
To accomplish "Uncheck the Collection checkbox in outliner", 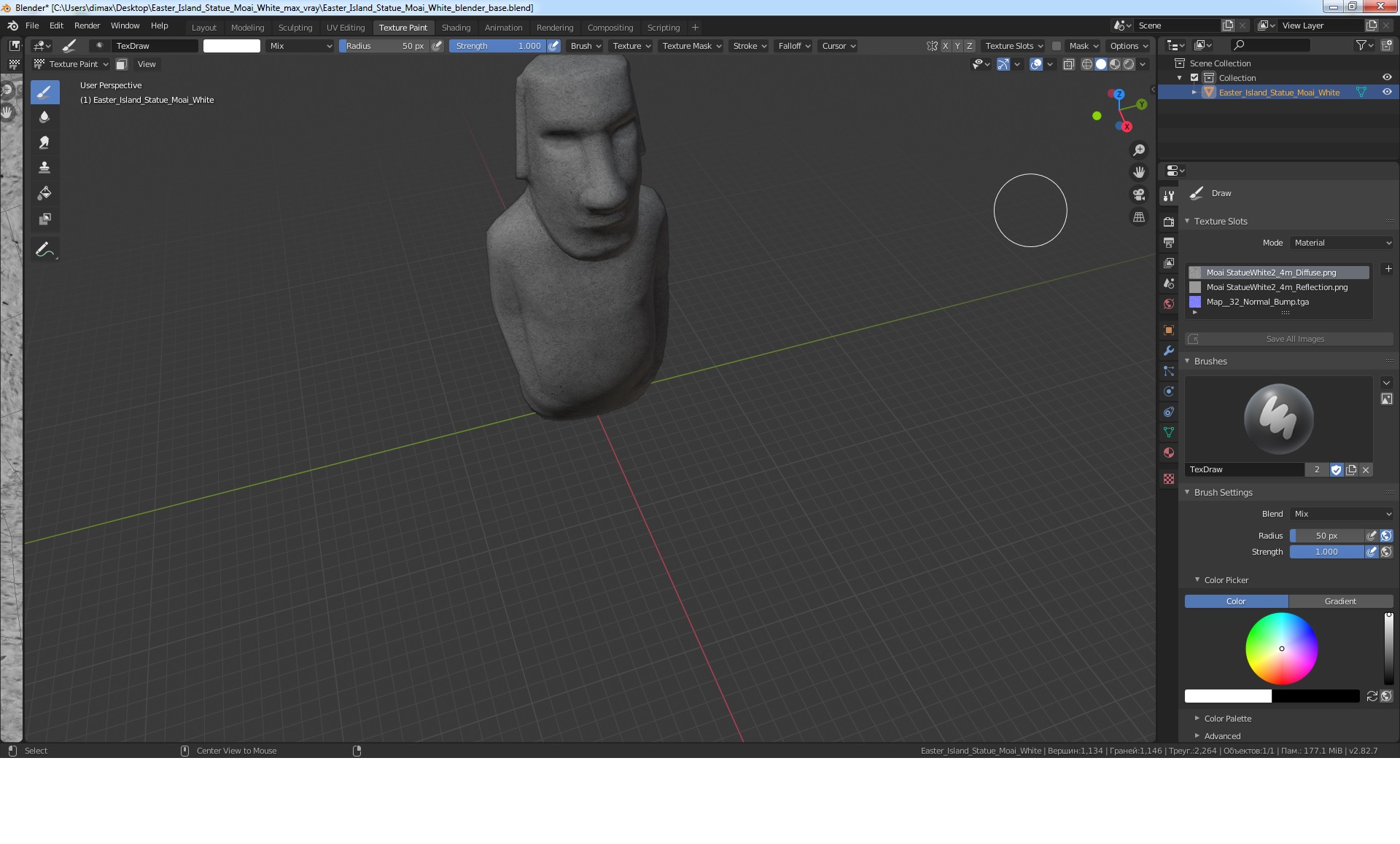I will click(1194, 78).
